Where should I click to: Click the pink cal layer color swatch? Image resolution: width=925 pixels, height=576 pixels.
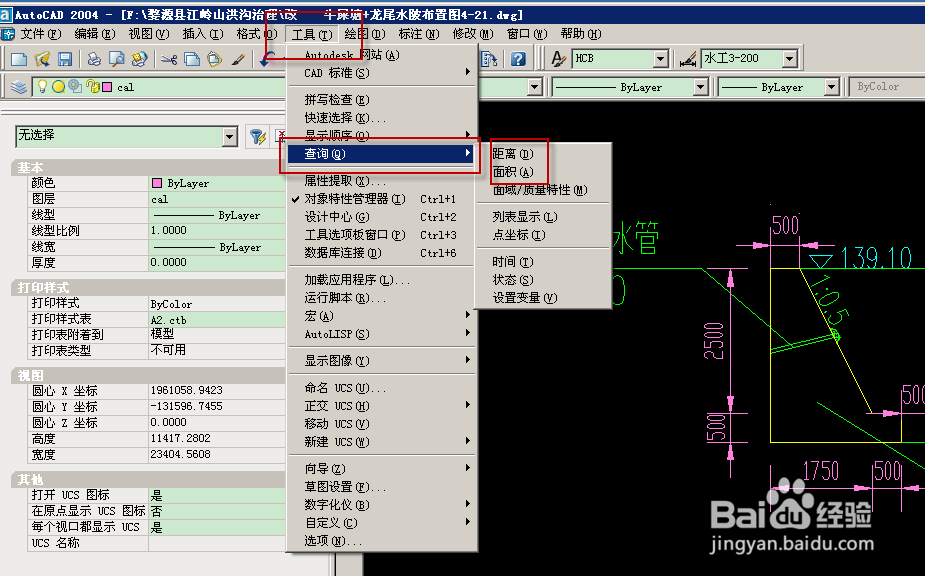pyautogui.click(x=107, y=87)
